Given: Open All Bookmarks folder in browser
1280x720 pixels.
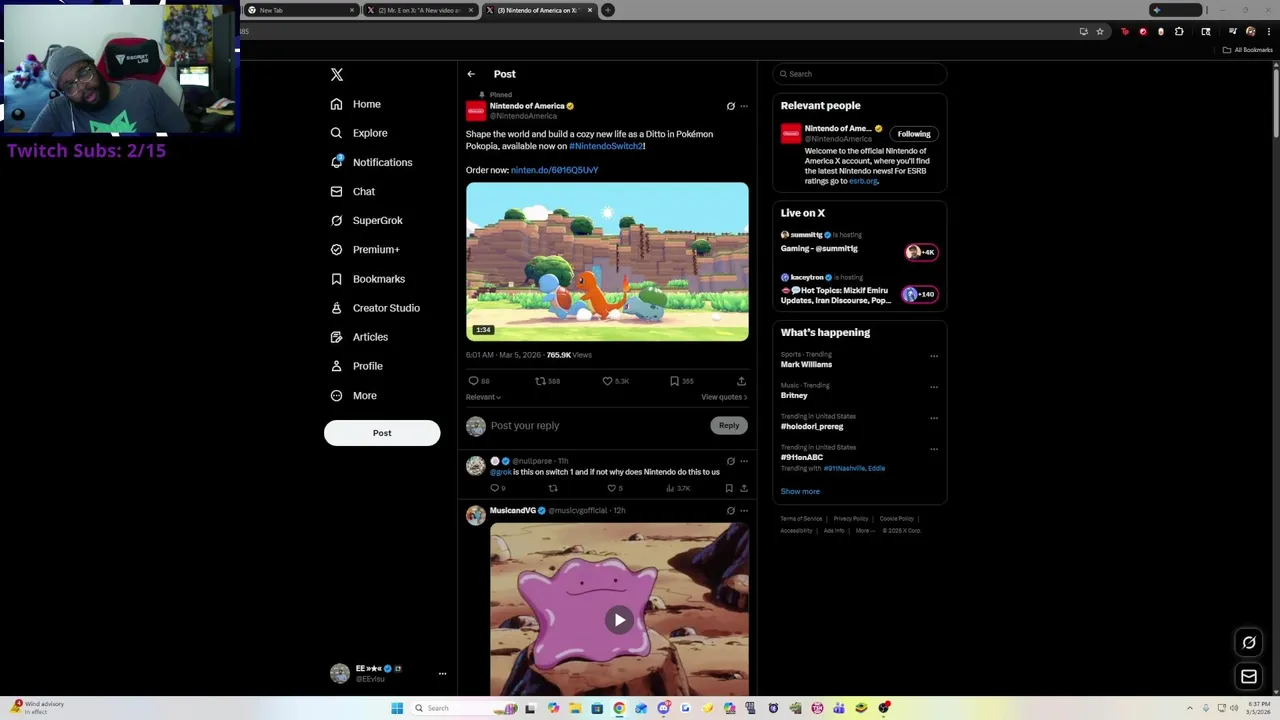Looking at the screenshot, I should [1249, 50].
